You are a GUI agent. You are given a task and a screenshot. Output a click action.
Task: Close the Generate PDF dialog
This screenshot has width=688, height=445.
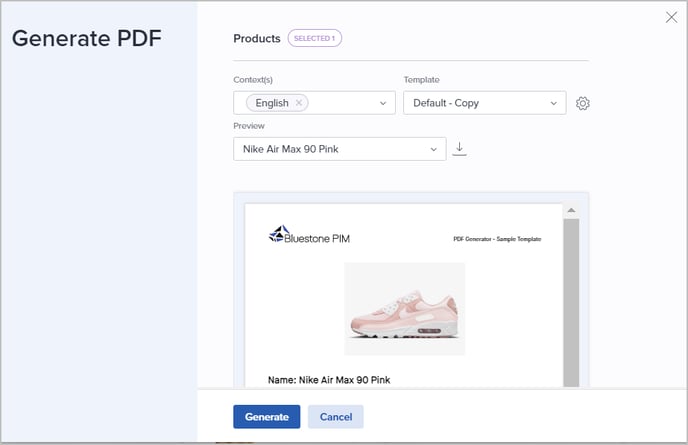(x=671, y=17)
